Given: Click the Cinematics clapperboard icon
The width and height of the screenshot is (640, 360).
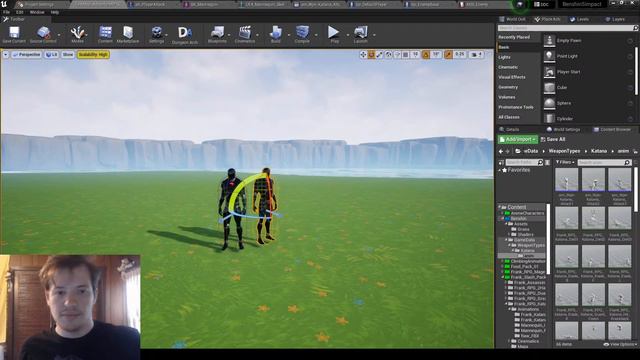Looking at the screenshot, I should 244,32.
